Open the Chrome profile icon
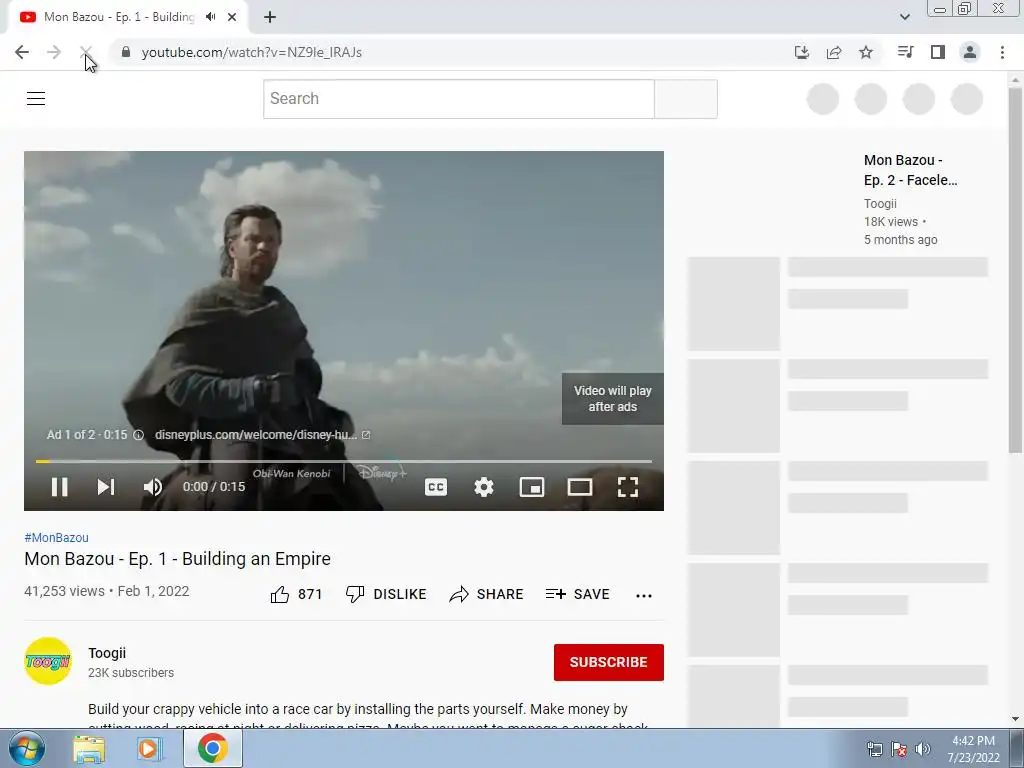The image size is (1024, 768). 970,52
